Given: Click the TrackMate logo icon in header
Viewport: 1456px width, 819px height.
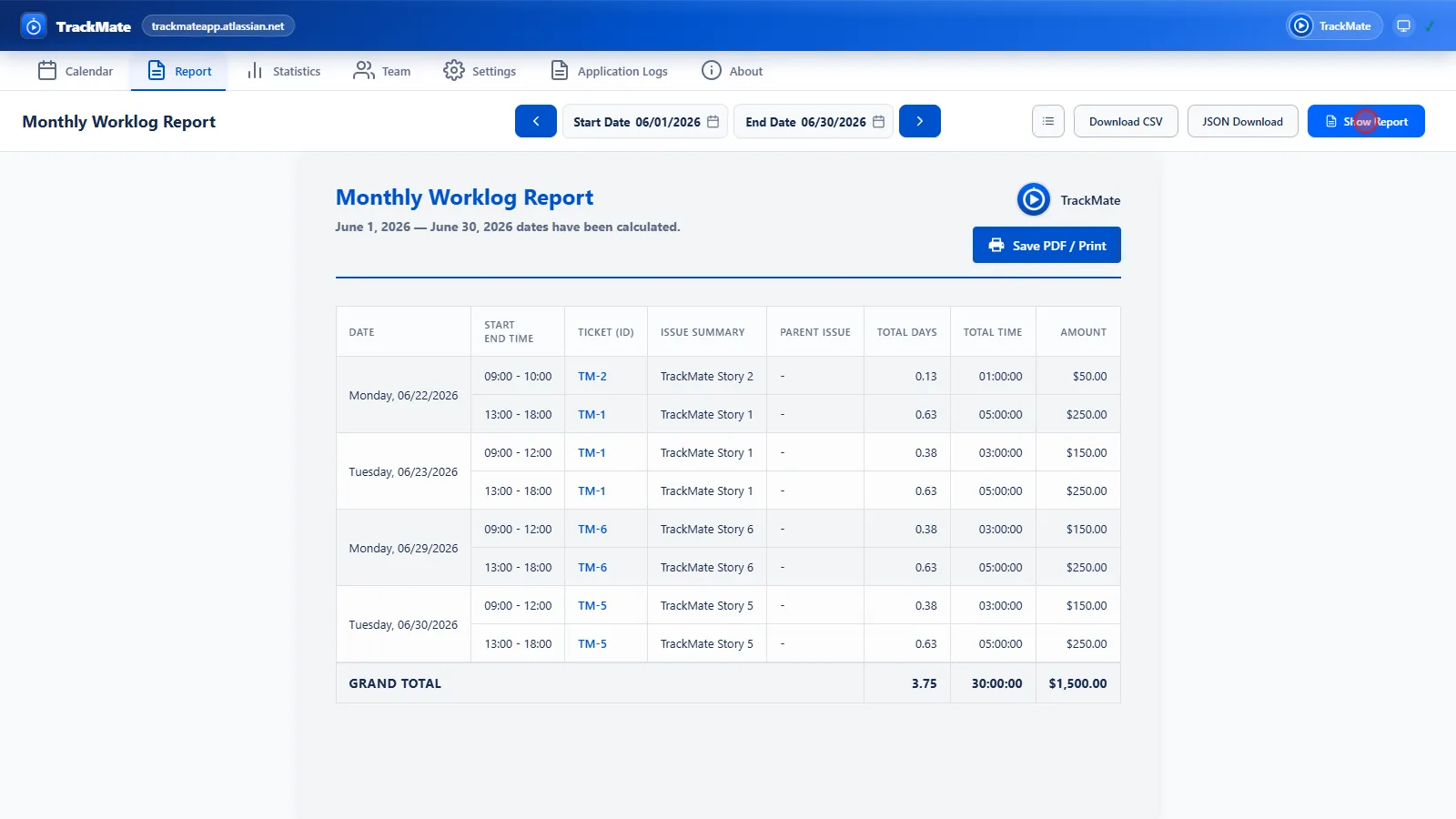Looking at the screenshot, I should coord(34,26).
